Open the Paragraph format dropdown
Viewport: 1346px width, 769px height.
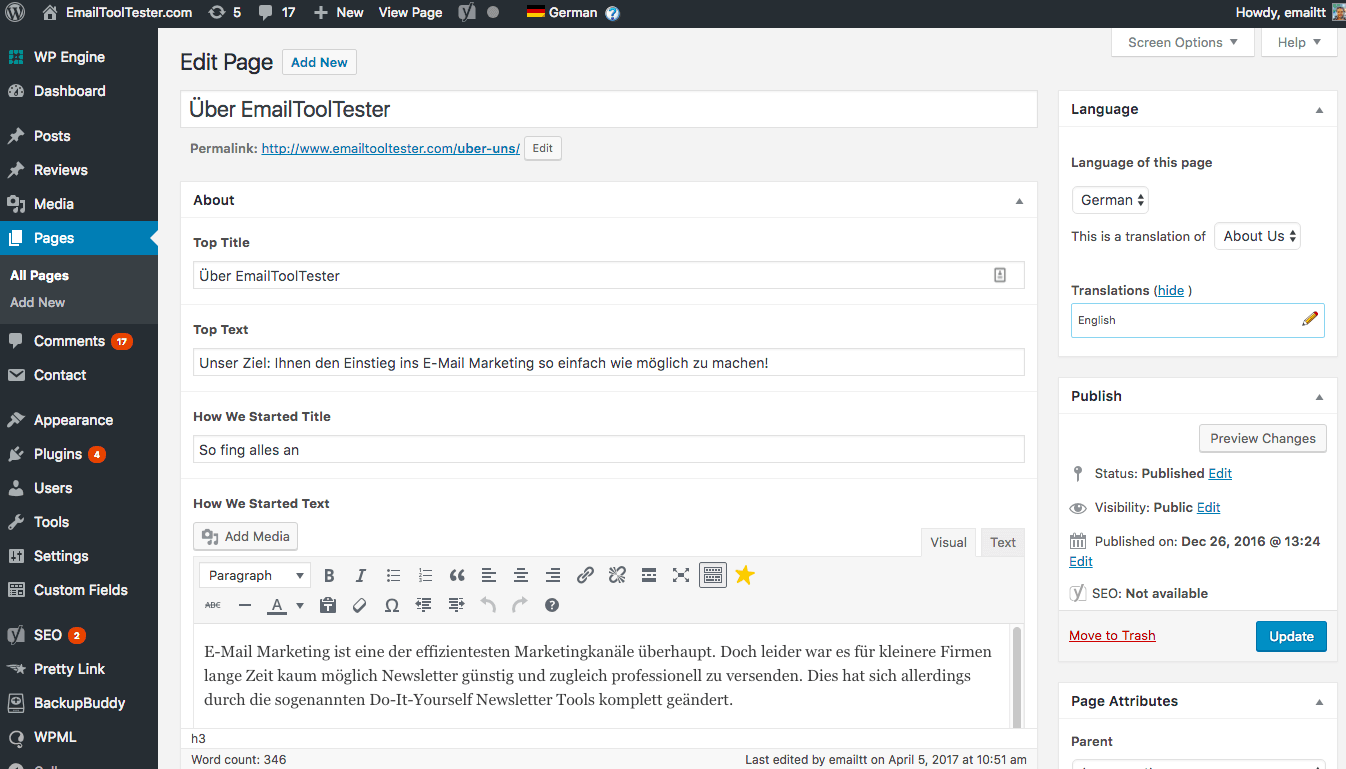tap(255, 575)
